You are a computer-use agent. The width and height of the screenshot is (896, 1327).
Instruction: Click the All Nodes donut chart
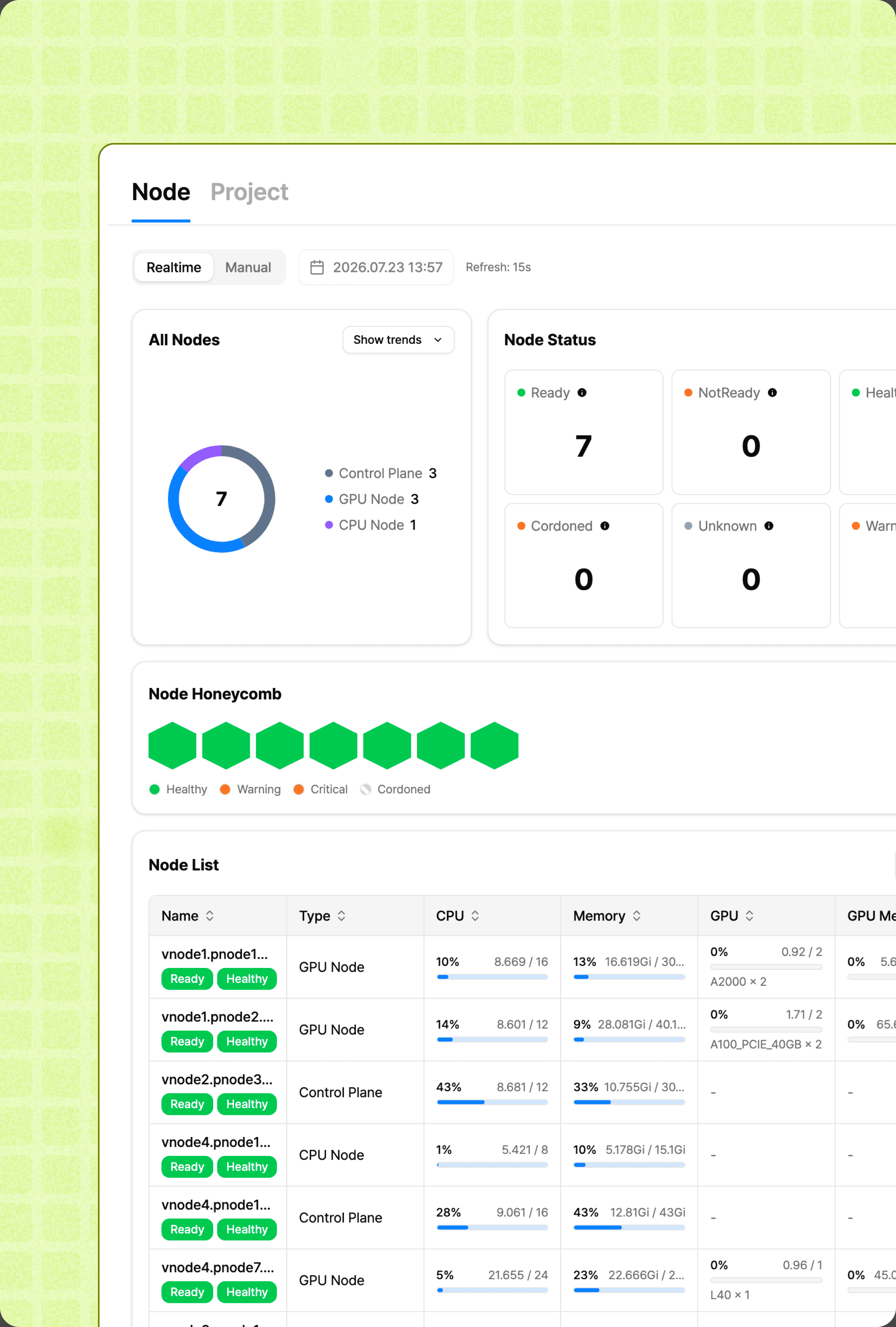[x=222, y=499]
